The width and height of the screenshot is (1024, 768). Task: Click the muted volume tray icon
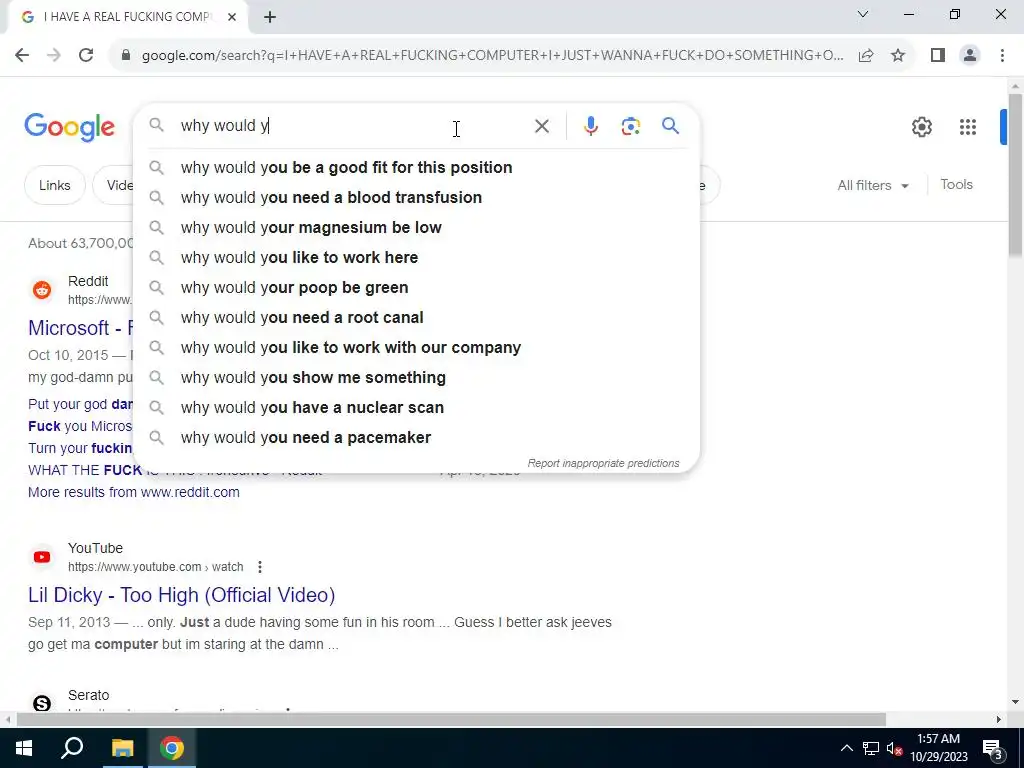pyautogui.click(x=894, y=748)
